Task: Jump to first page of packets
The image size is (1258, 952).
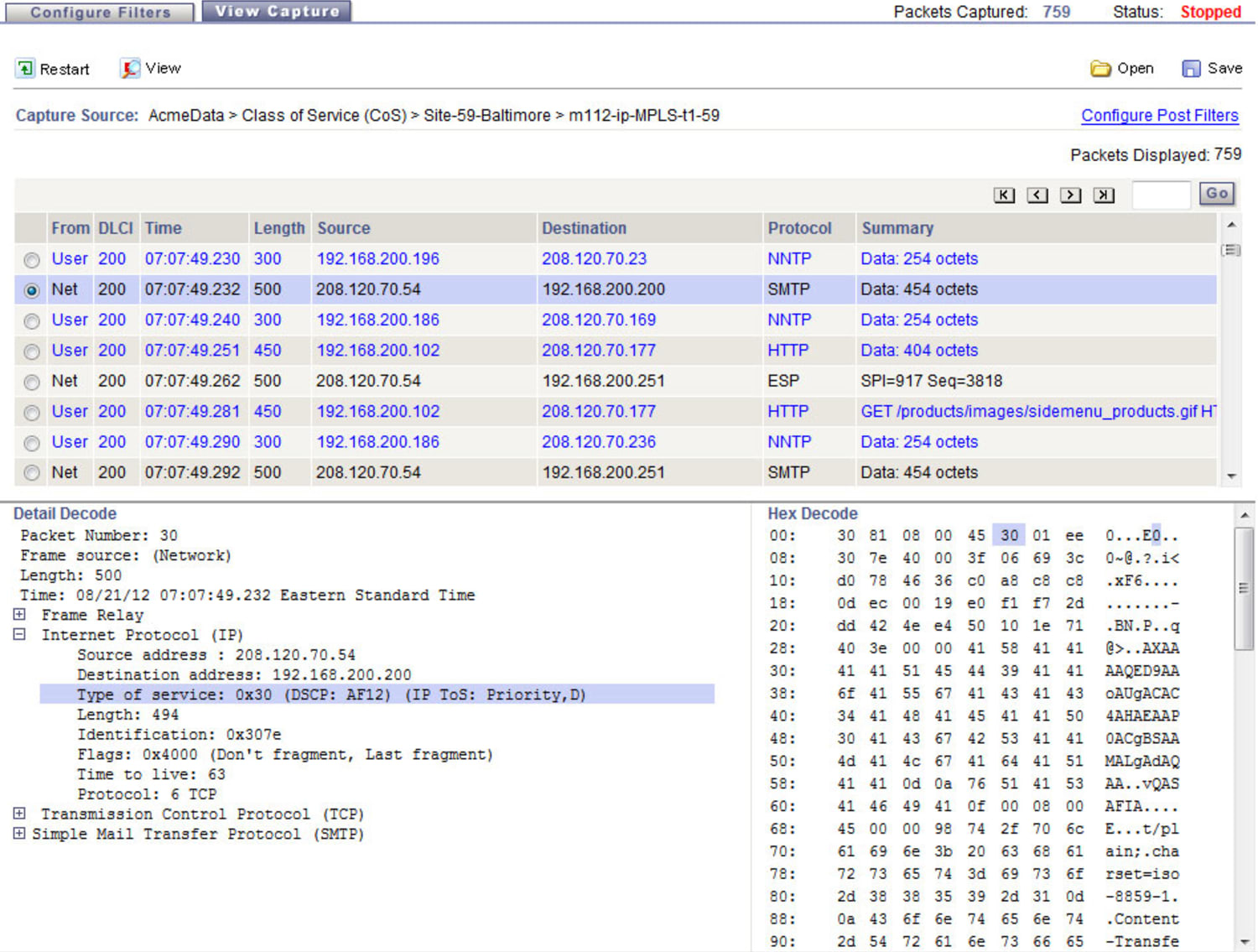Action: [1004, 194]
